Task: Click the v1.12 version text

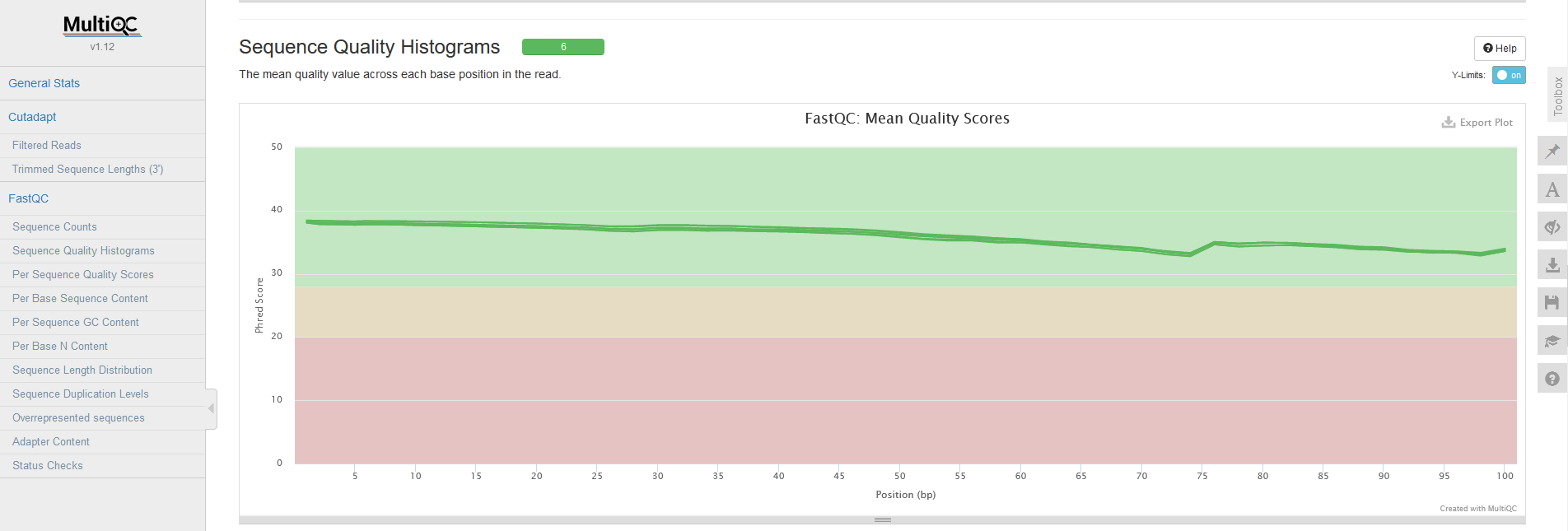Action: pos(102,47)
